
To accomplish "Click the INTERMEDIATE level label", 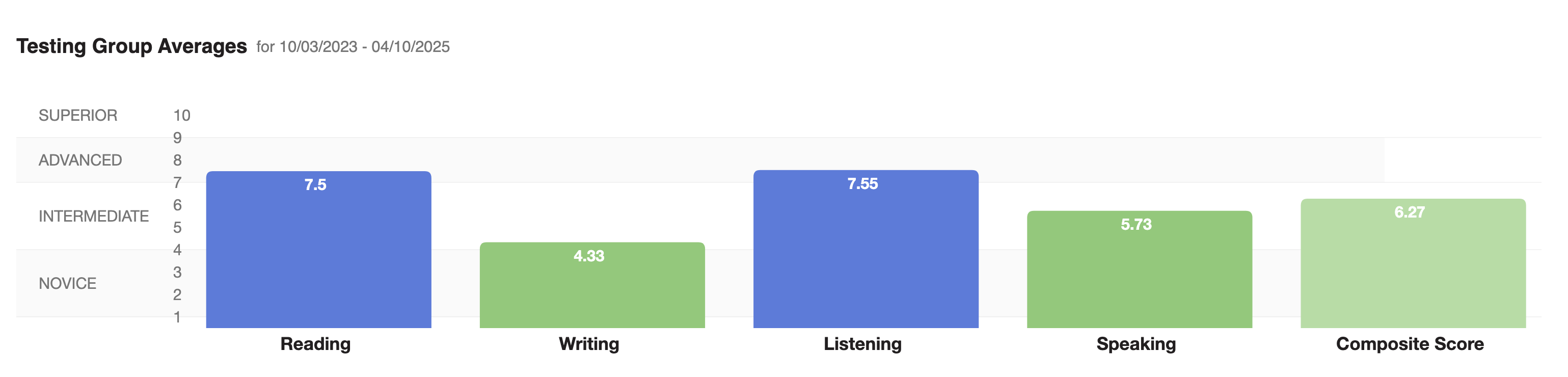I will 94,216.
